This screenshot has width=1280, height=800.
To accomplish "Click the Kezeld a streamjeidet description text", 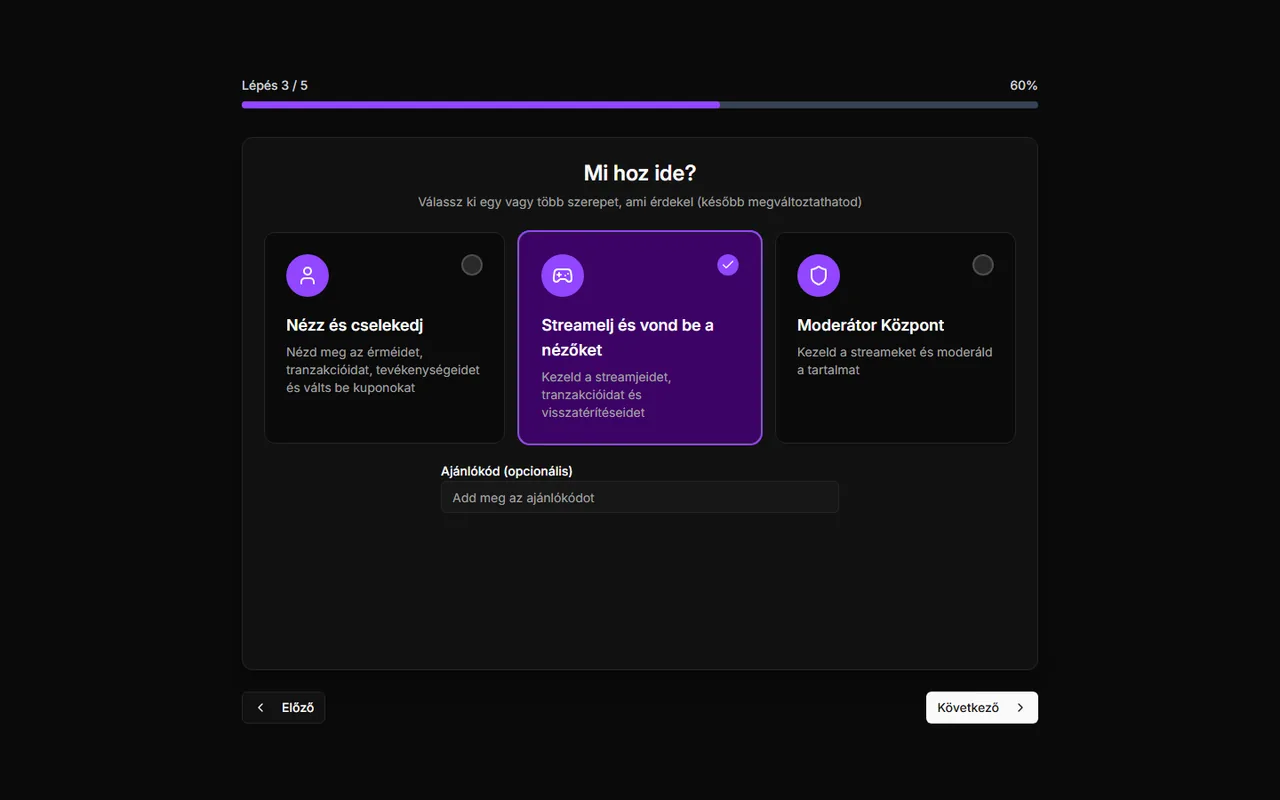I will pos(606,395).
